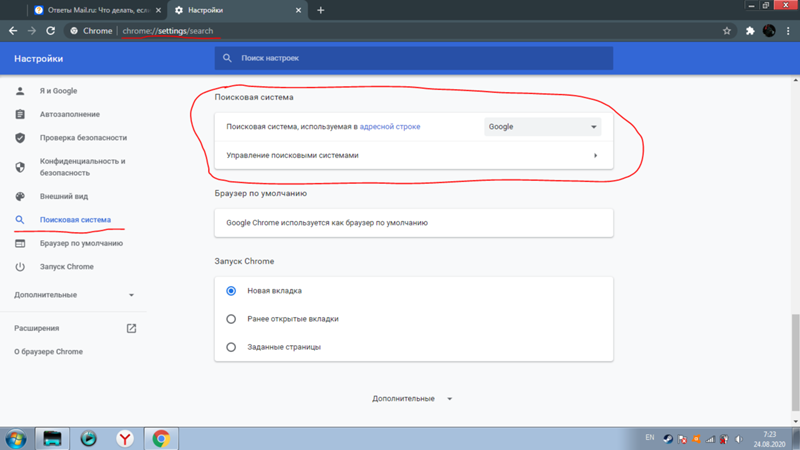Click the shield icon beside Проверка безопасности
Viewport: 800px width, 450px height.
tap(20, 138)
